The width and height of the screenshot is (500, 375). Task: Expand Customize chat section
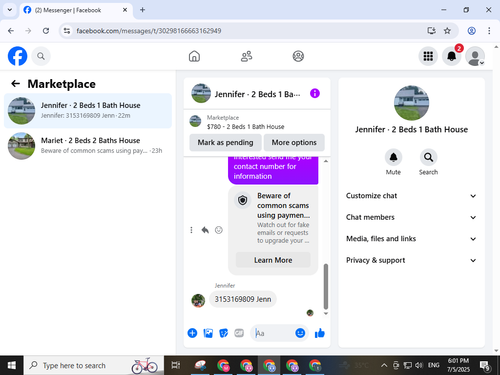(411, 196)
